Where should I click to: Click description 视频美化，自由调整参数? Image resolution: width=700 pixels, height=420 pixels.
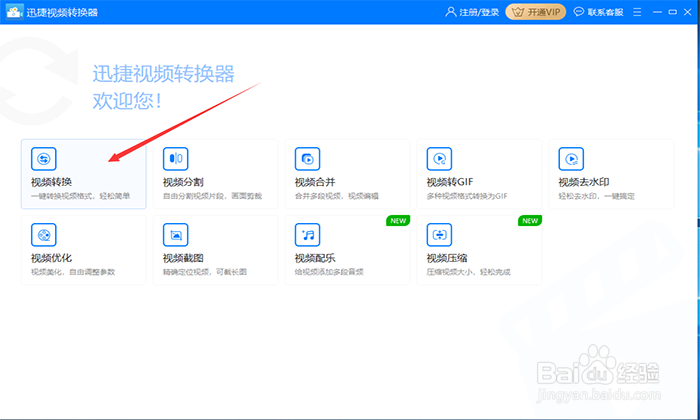(x=73, y=272)
